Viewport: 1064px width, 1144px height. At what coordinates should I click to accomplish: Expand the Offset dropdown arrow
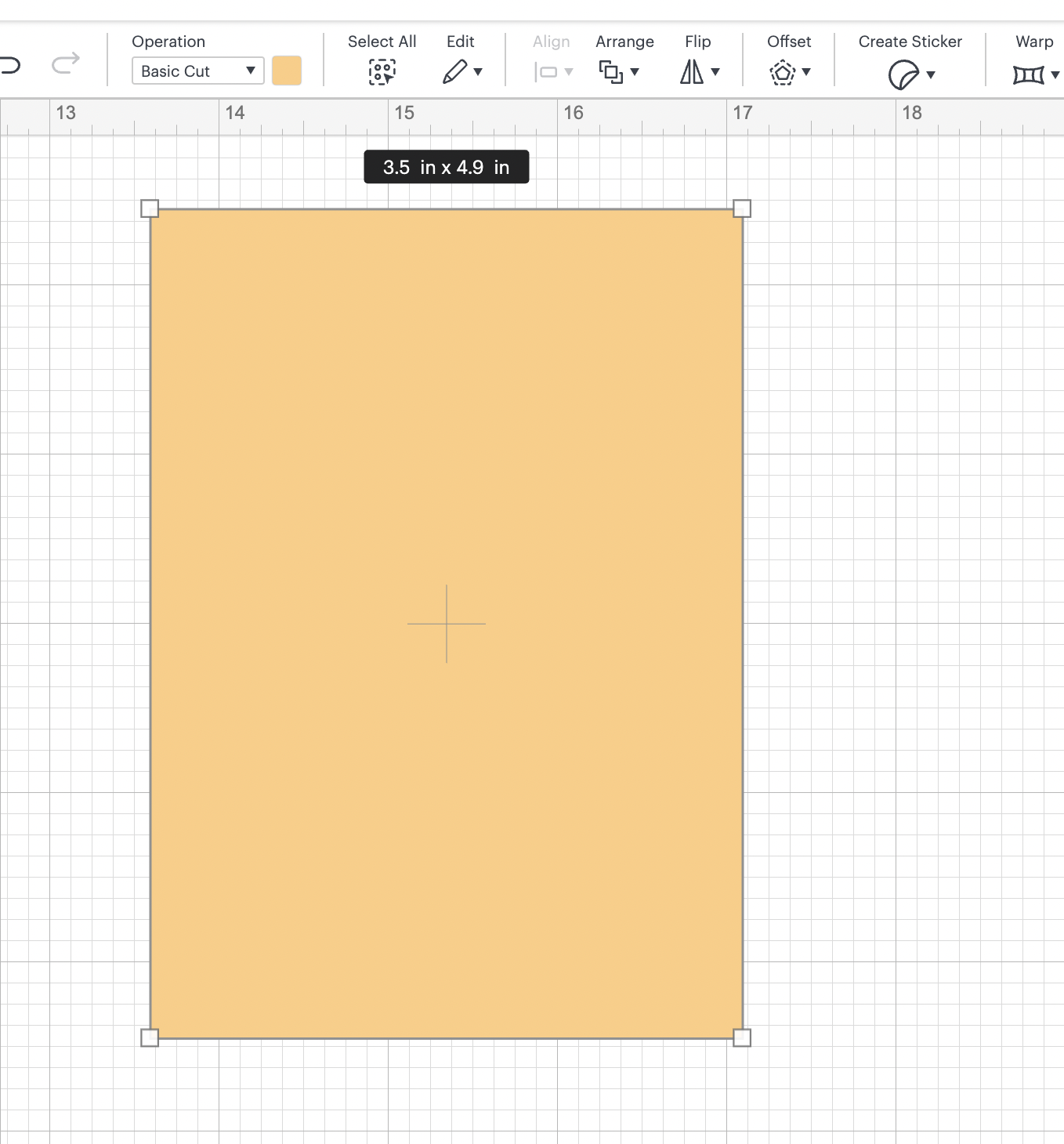[806, 72]
